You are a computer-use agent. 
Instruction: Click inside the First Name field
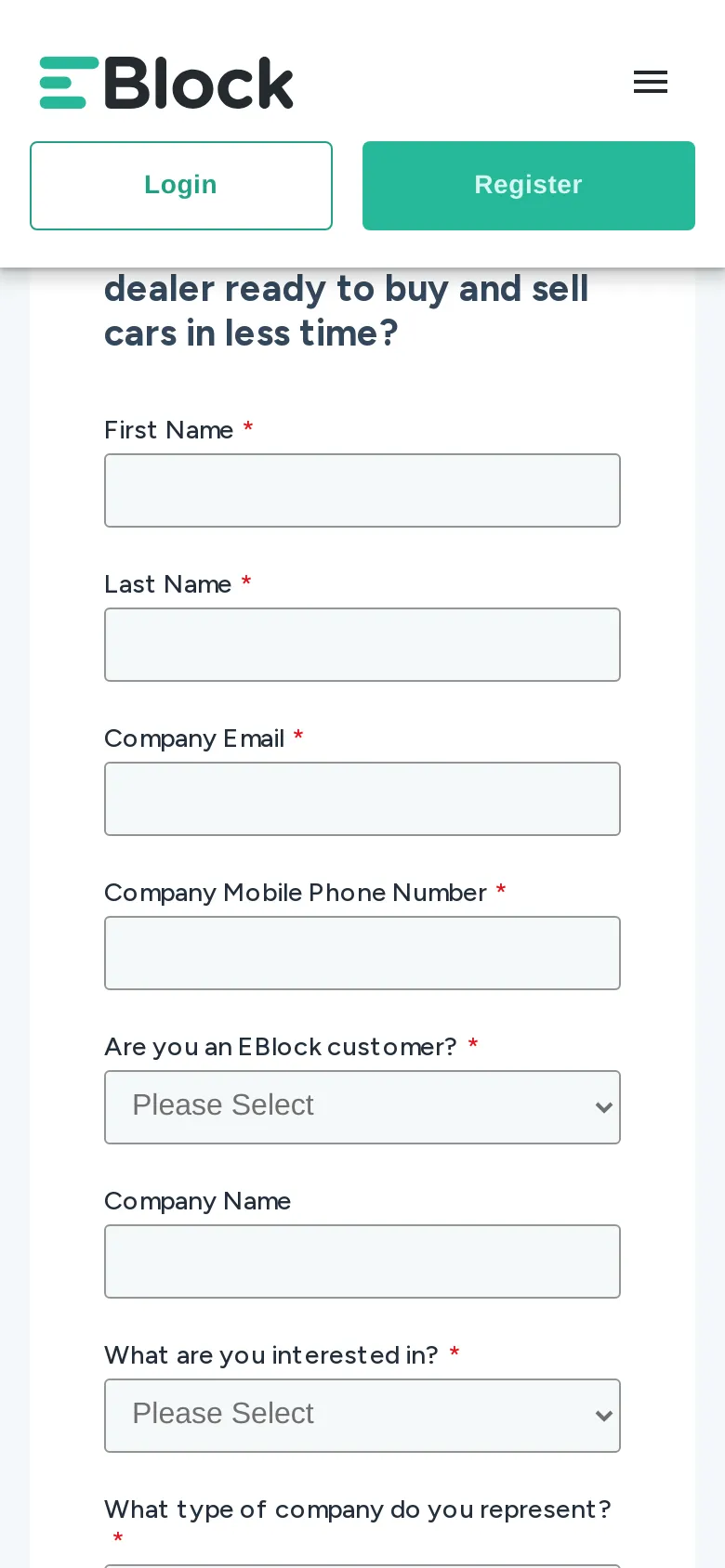pyautogui.click(x=362, y=490)
